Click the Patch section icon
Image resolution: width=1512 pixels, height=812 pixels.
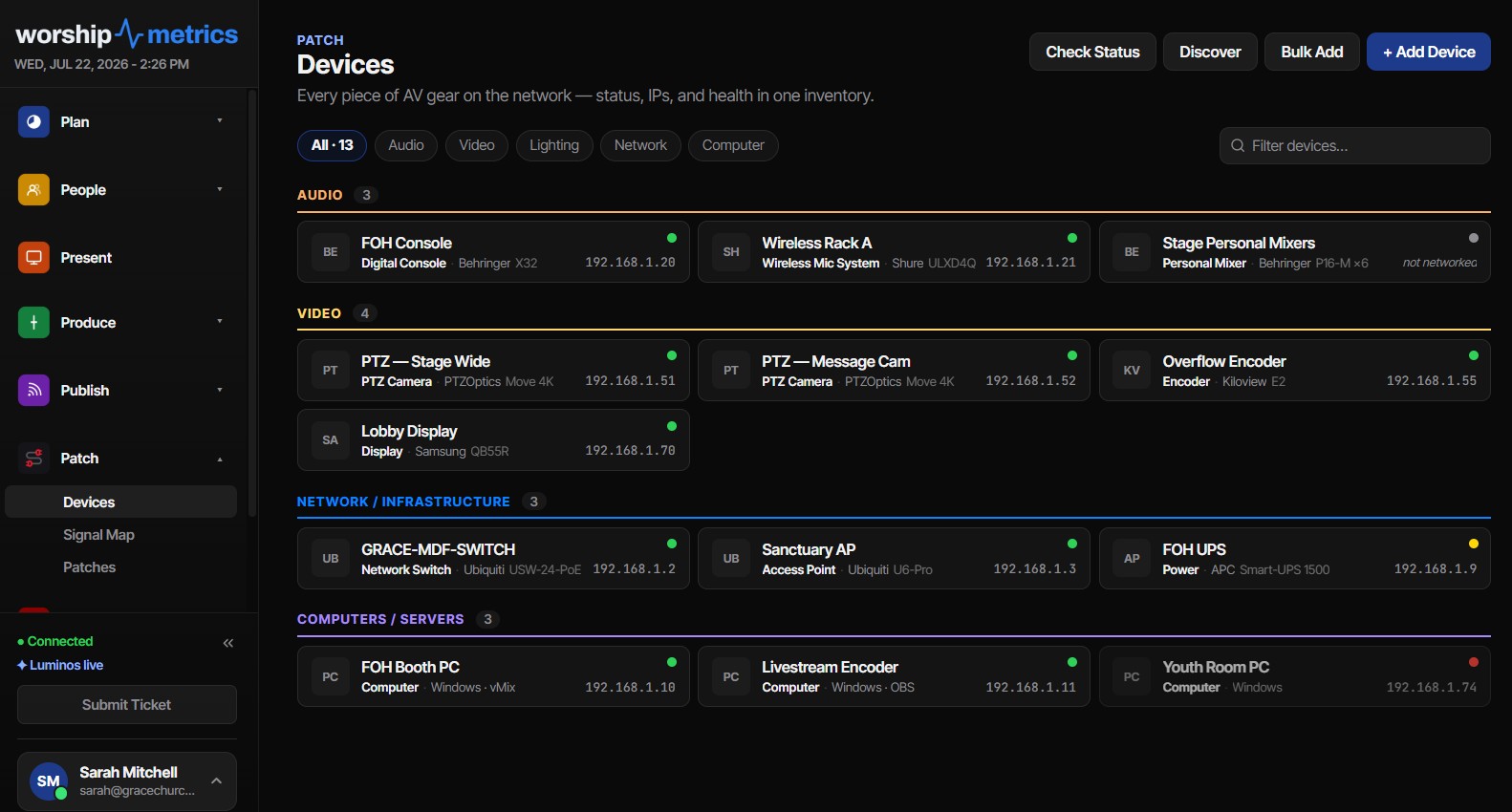click(33, 459)
